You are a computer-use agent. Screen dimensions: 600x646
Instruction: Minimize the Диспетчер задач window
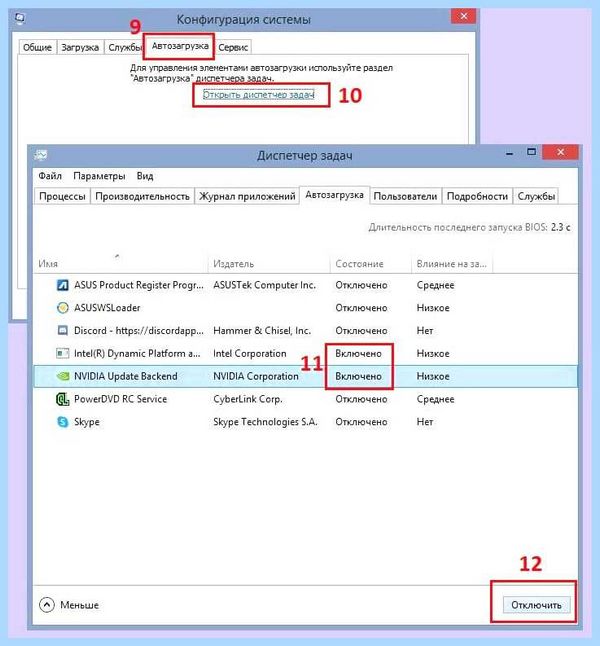(510, 153)
